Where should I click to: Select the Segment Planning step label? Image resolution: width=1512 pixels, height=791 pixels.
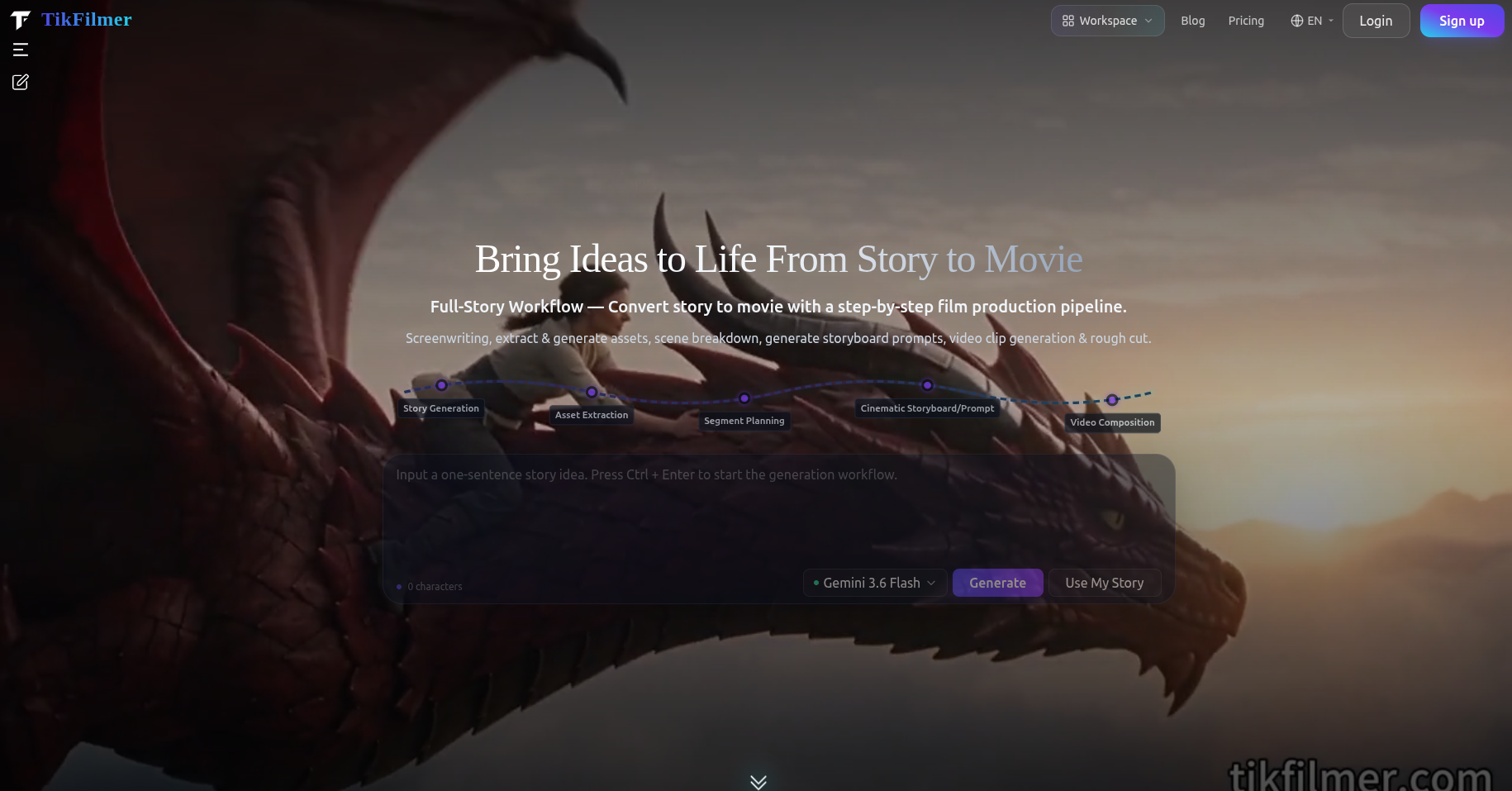[x=744, y=421]
